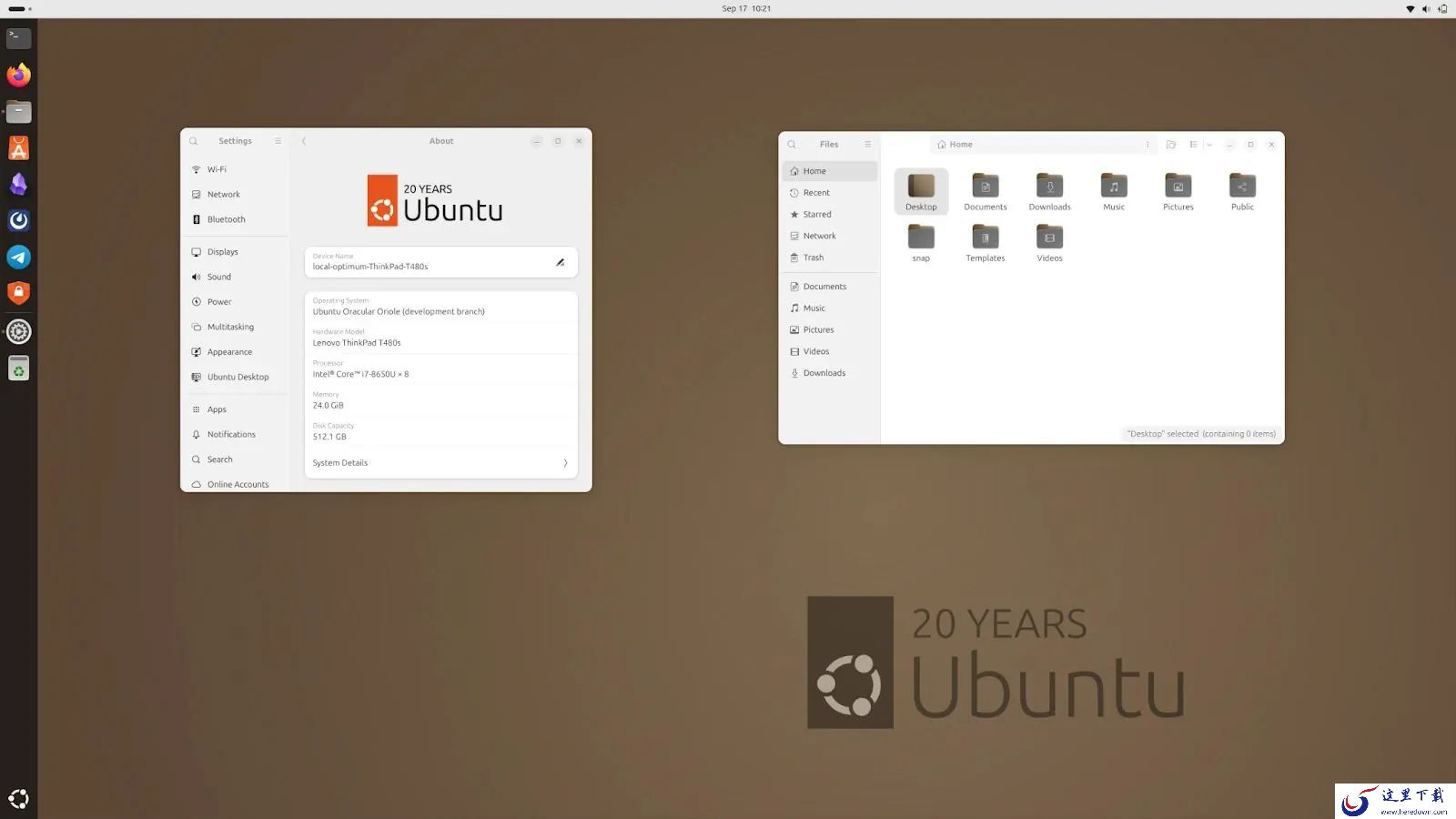
Task: Open the Videos folder icon in Files grid
Action: pos(1049,243)
